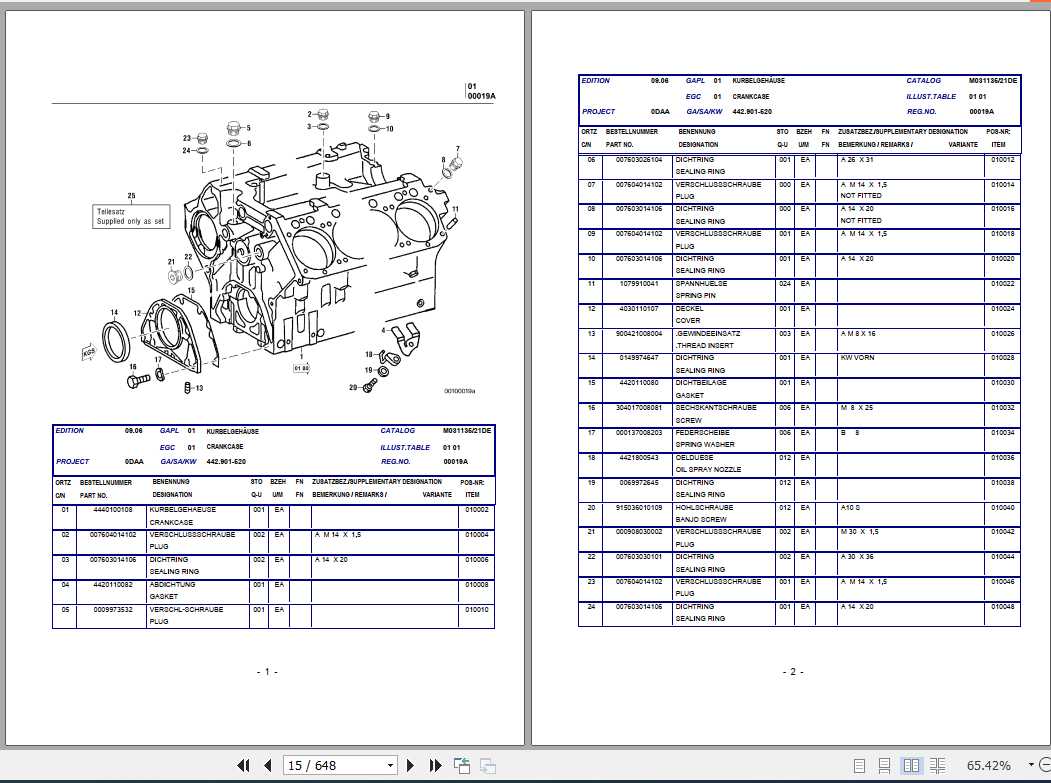Screen dimensions: 1051x783
Task: Go to the previous page
Action: (268, 764)
